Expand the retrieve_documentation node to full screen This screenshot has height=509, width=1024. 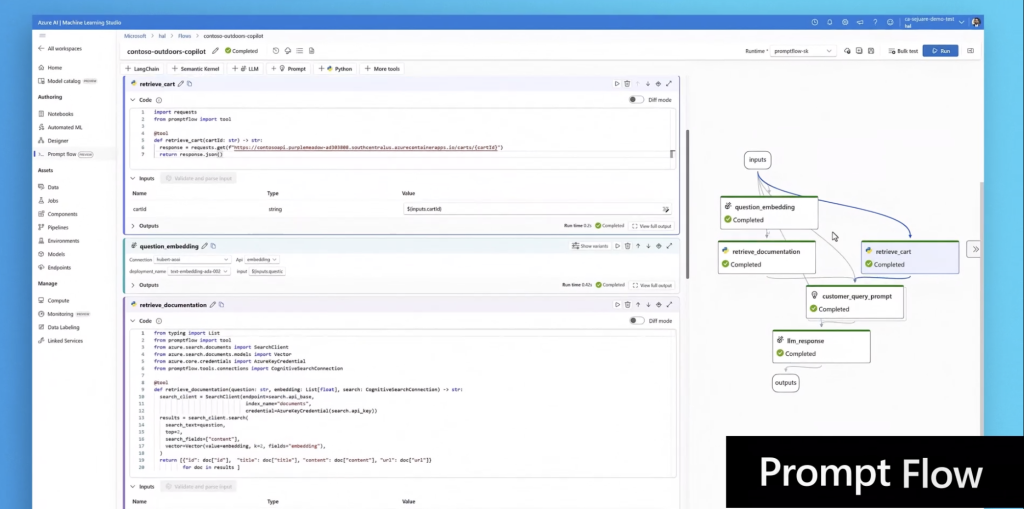click(669, 304)
